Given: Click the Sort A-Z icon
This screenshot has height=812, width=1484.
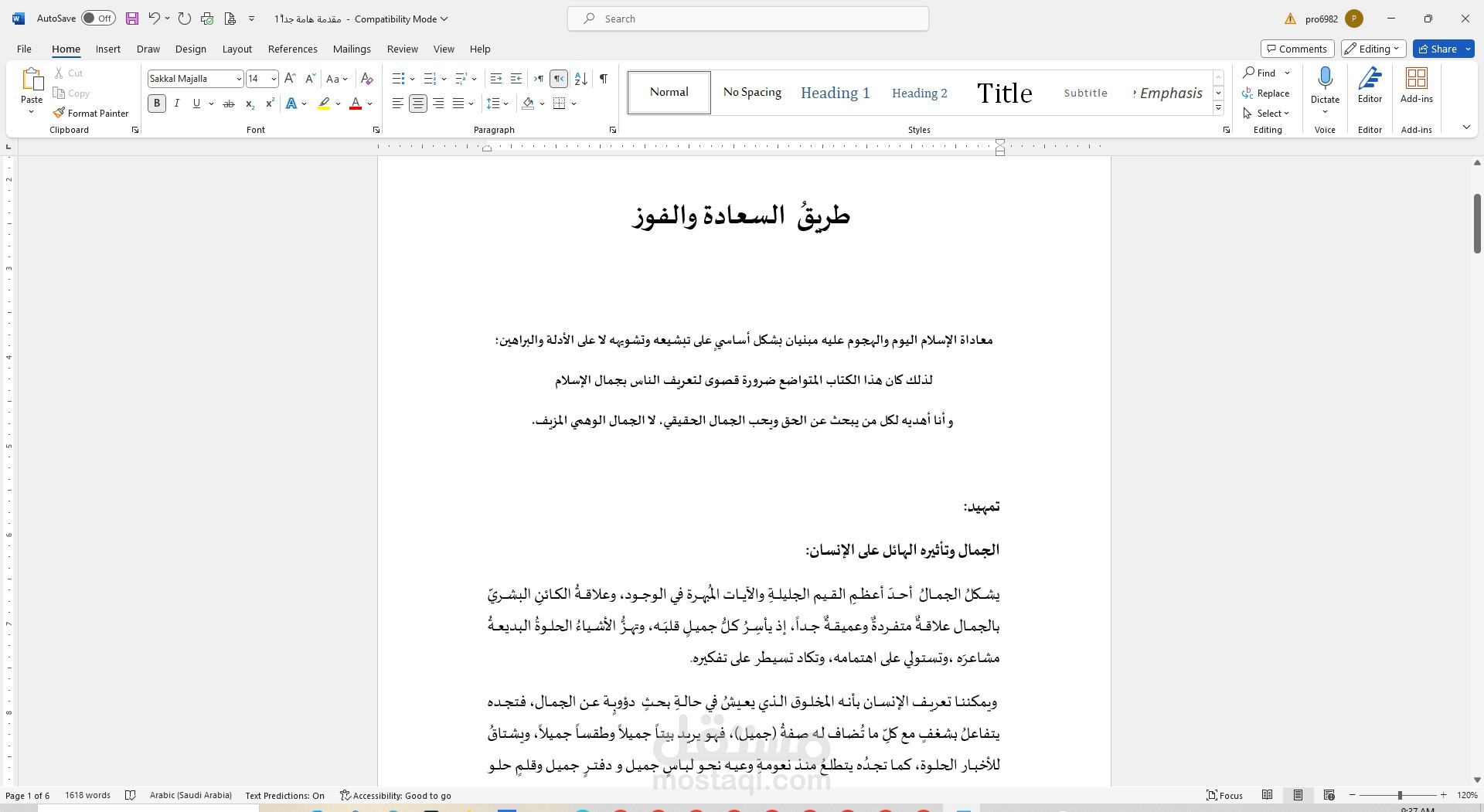Looking at the screenshot, I should (581, 79).
